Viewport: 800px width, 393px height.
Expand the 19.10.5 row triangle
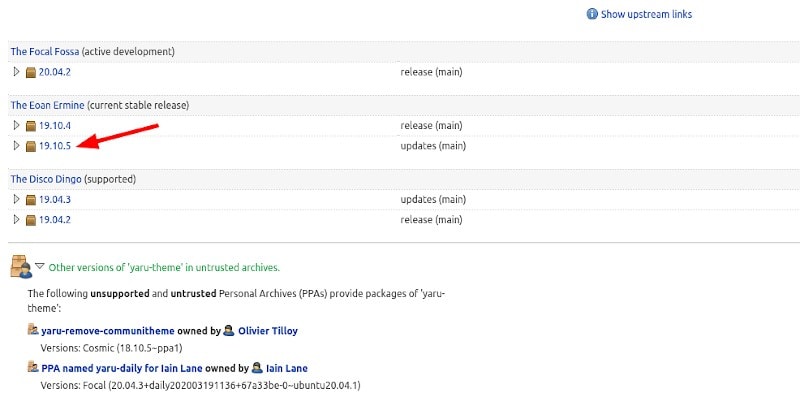(16, 145)
